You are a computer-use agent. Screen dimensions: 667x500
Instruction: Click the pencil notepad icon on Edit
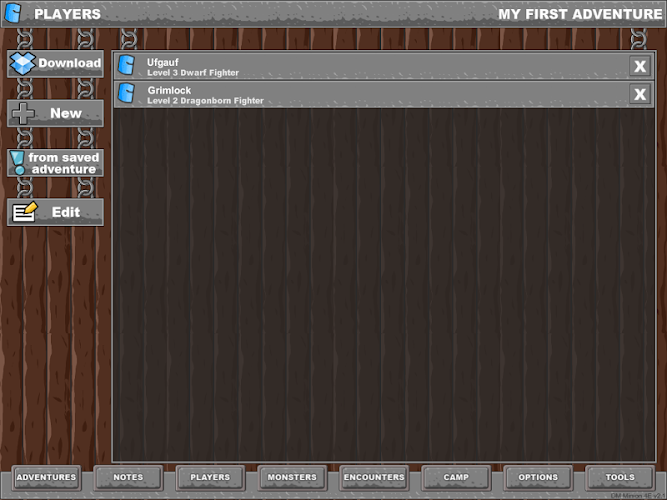click(25, 212)
